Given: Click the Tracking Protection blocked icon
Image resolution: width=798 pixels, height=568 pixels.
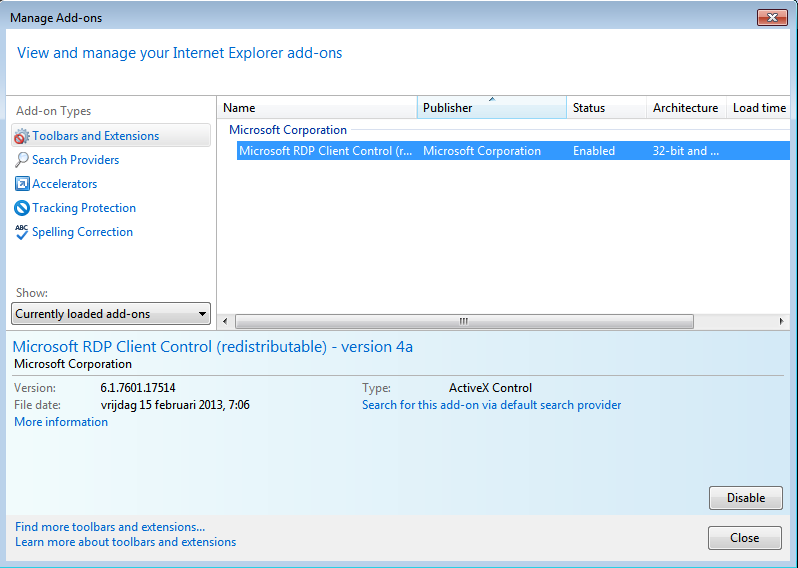Looking at the screenshot, I should tap(22, 208).
